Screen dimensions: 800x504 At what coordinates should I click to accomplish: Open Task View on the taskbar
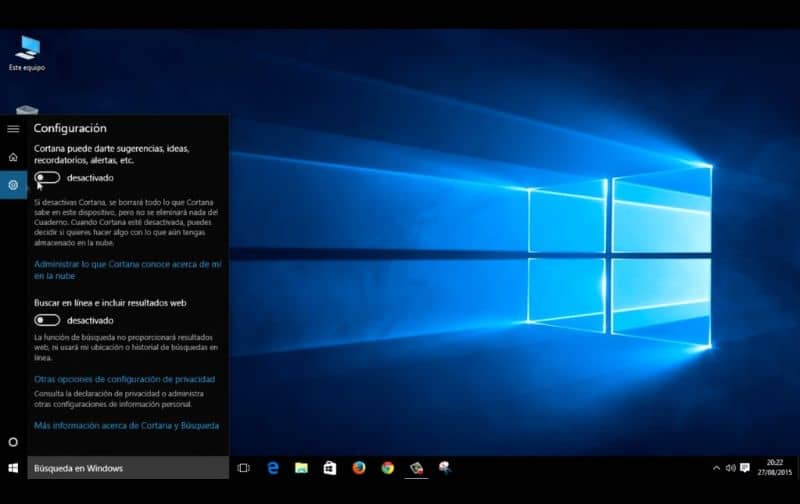(244, 468)
